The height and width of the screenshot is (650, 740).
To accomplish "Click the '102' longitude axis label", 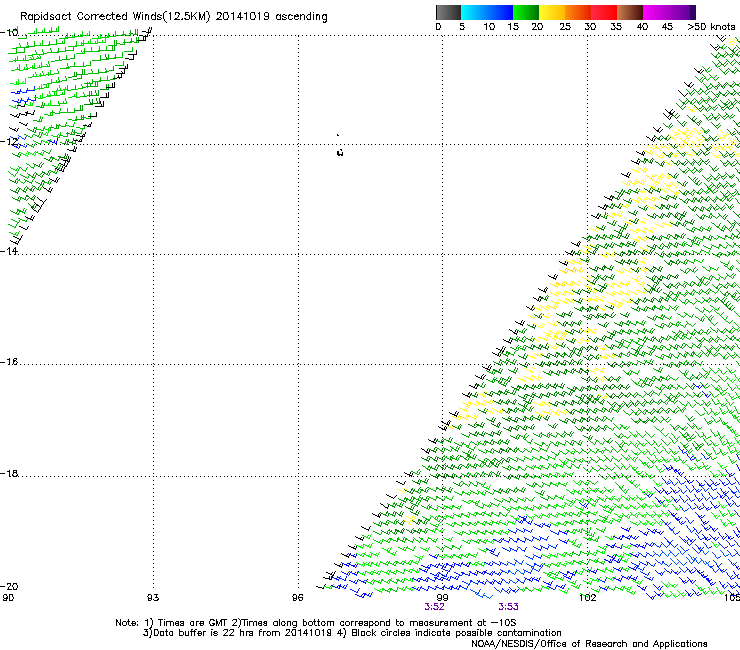I will 588,598.
